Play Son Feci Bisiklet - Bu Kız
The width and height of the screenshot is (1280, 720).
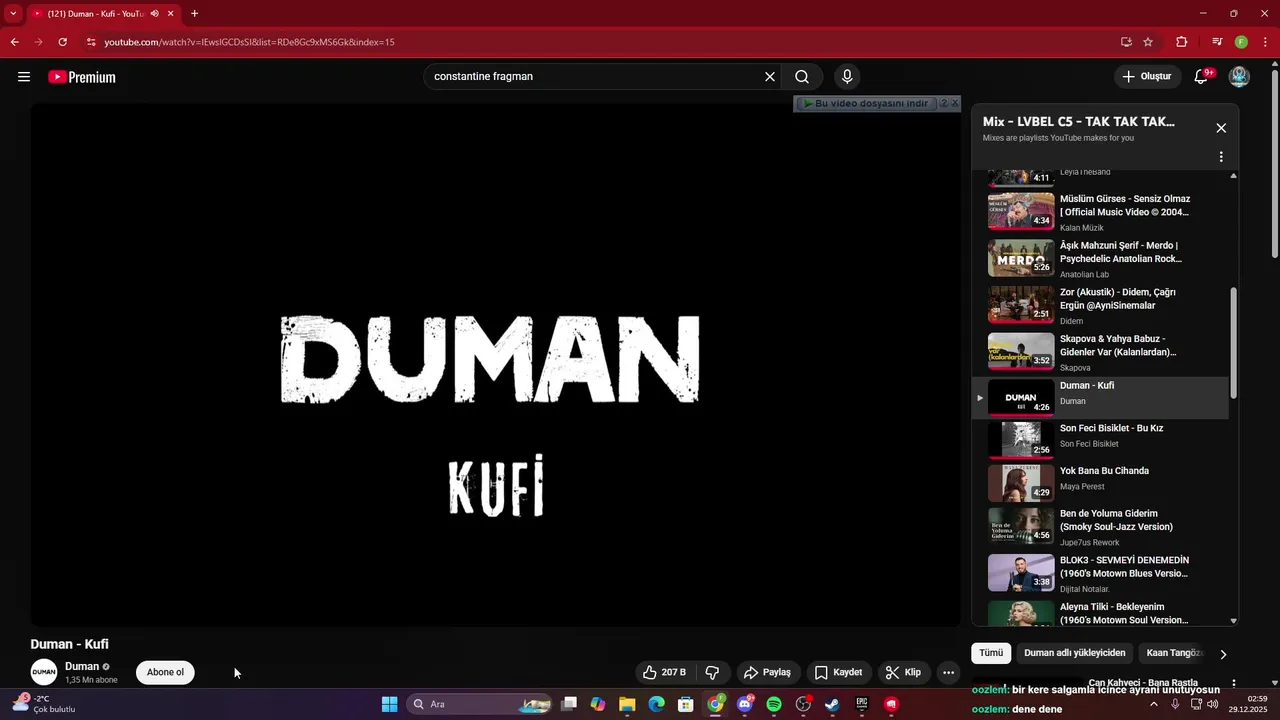coord(1100,440)
